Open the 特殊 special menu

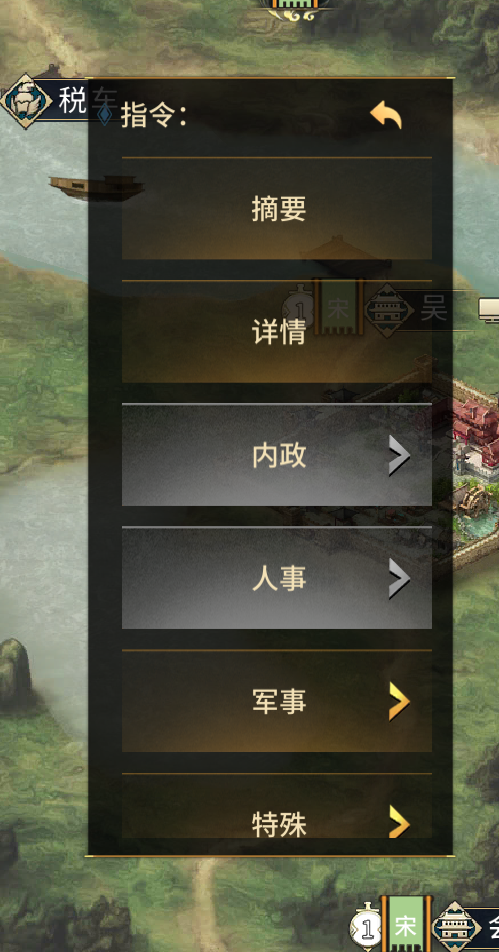277,806
